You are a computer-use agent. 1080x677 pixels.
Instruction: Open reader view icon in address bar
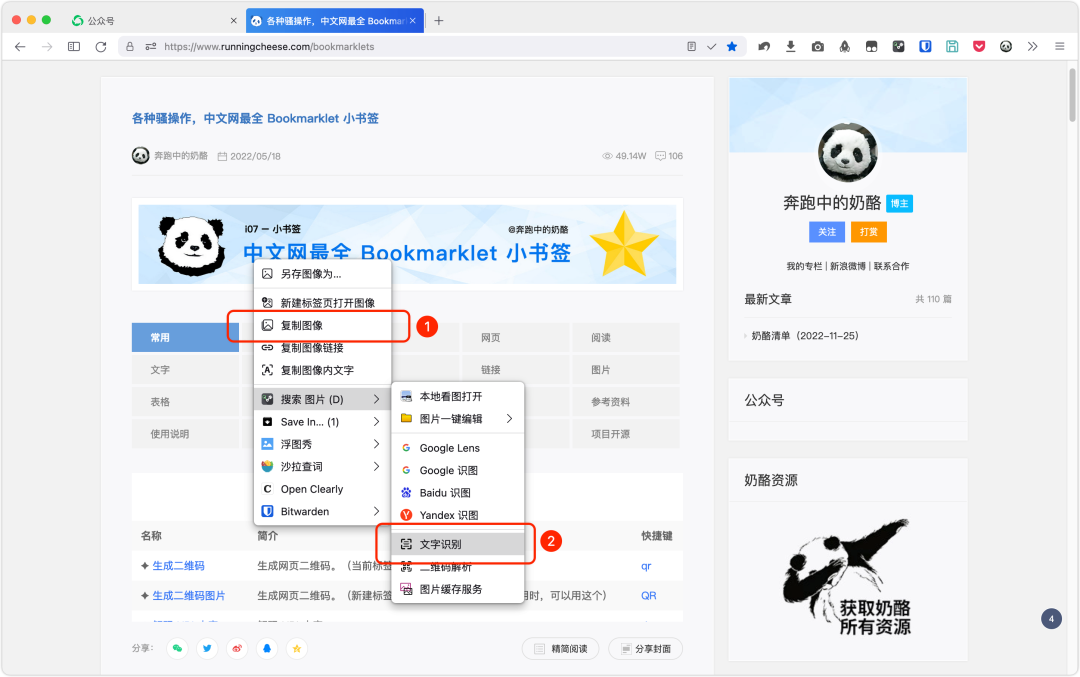click(692, 47)
